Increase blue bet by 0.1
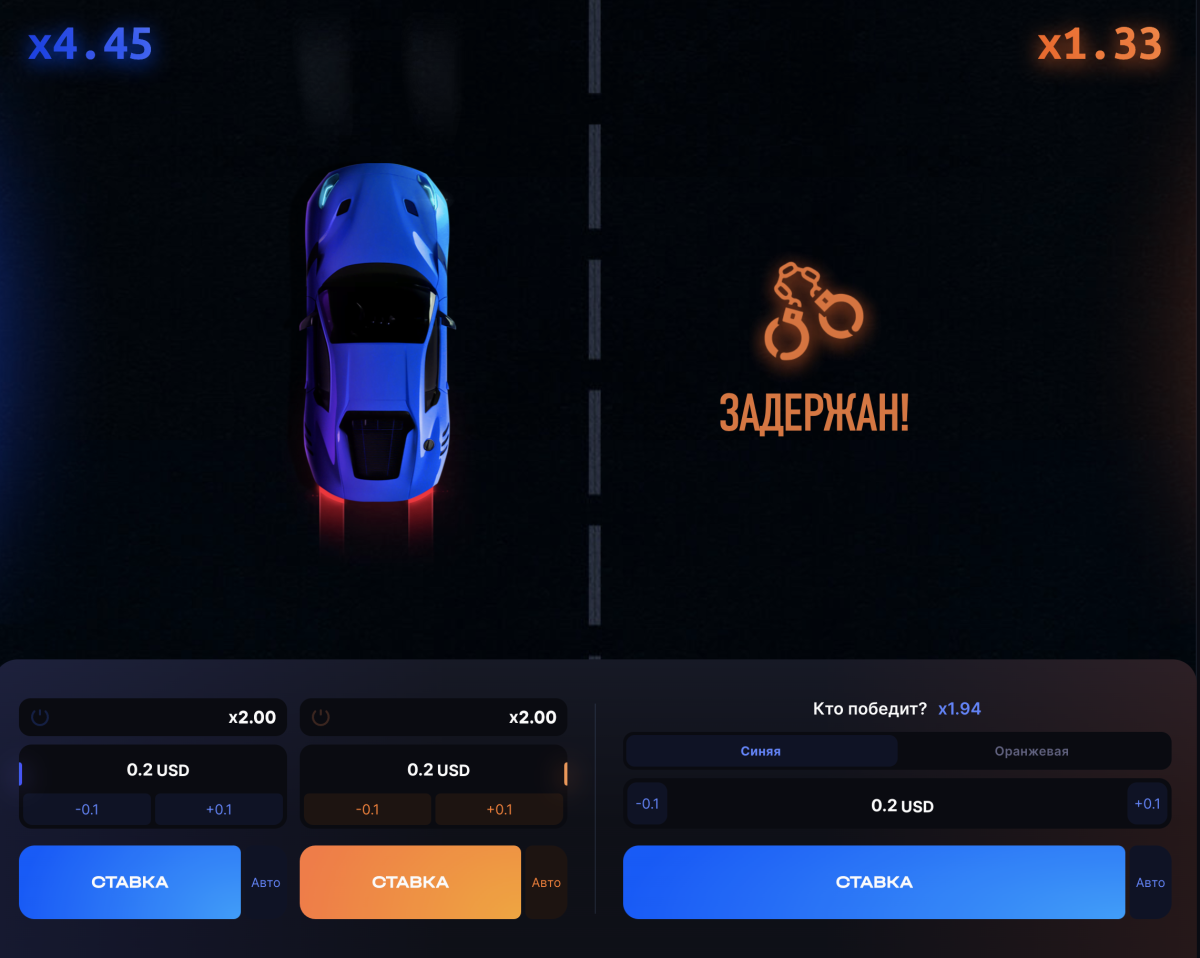1200x958 pixels. 218,809
